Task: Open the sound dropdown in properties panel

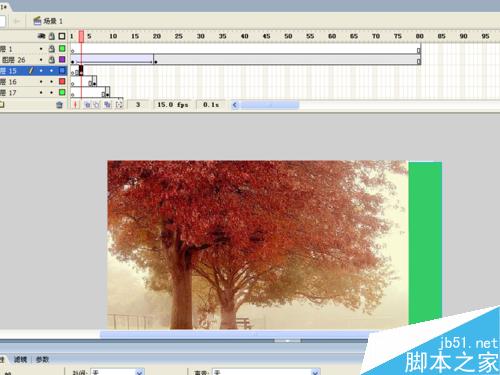Action: point(266,372)
